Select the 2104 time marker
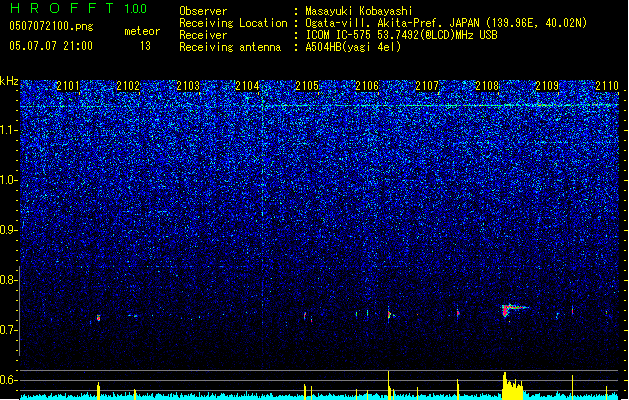This screenshot has height=400, width=629. coord(247,86)
